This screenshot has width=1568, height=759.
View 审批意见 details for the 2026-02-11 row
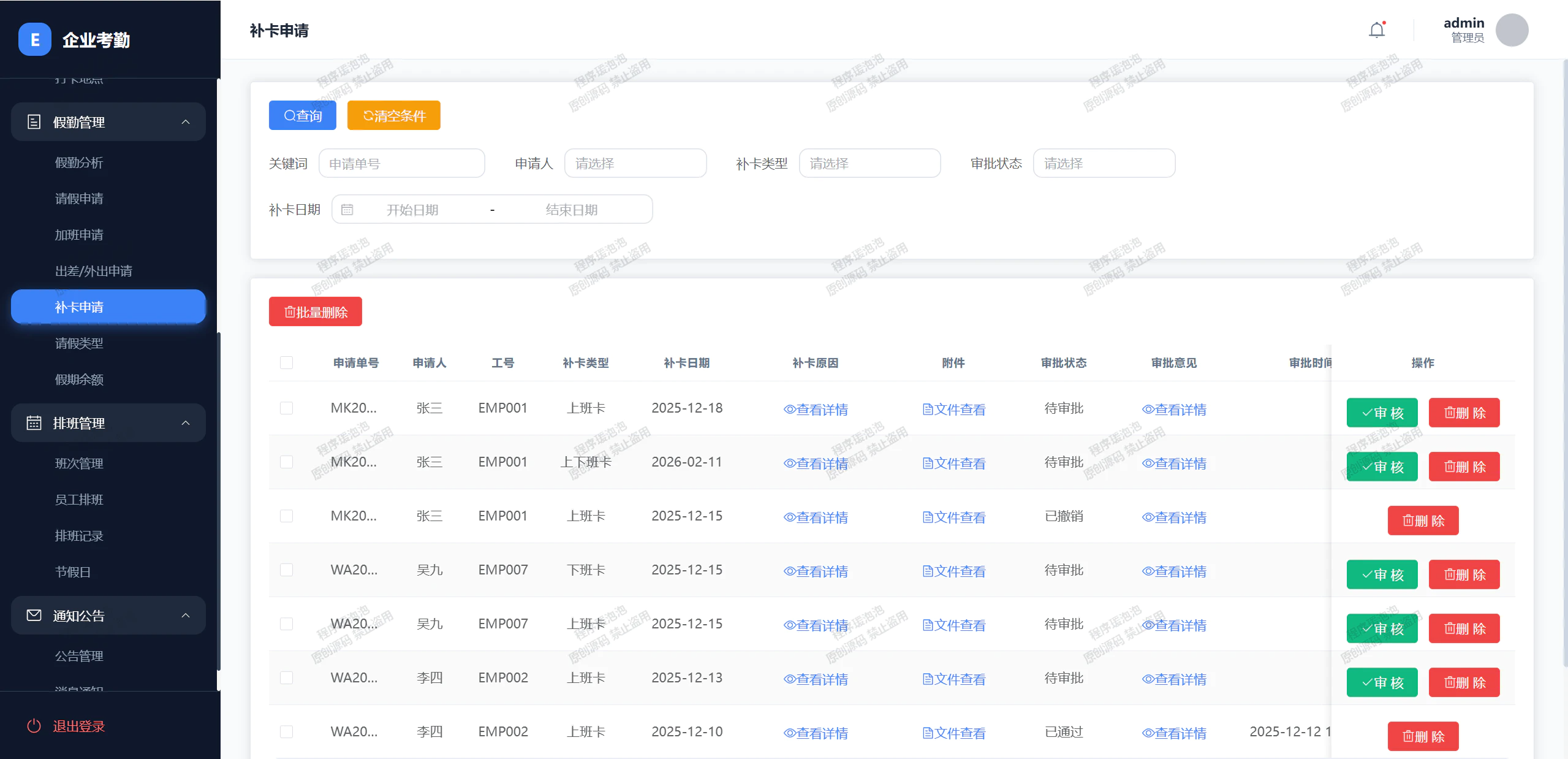tap(1174, 463)
